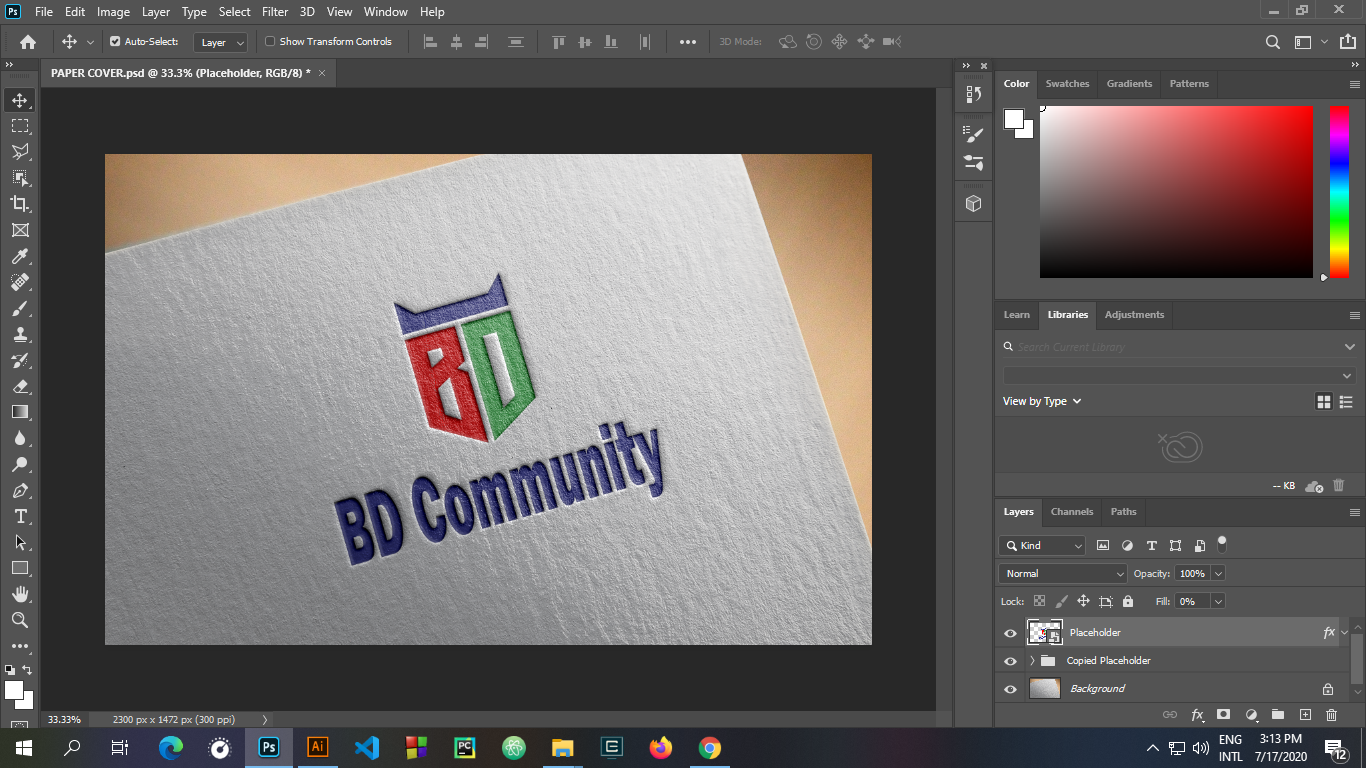Open the layer filter Kind dropdown
1366x768 pixels.
(x=1042, y=546)
